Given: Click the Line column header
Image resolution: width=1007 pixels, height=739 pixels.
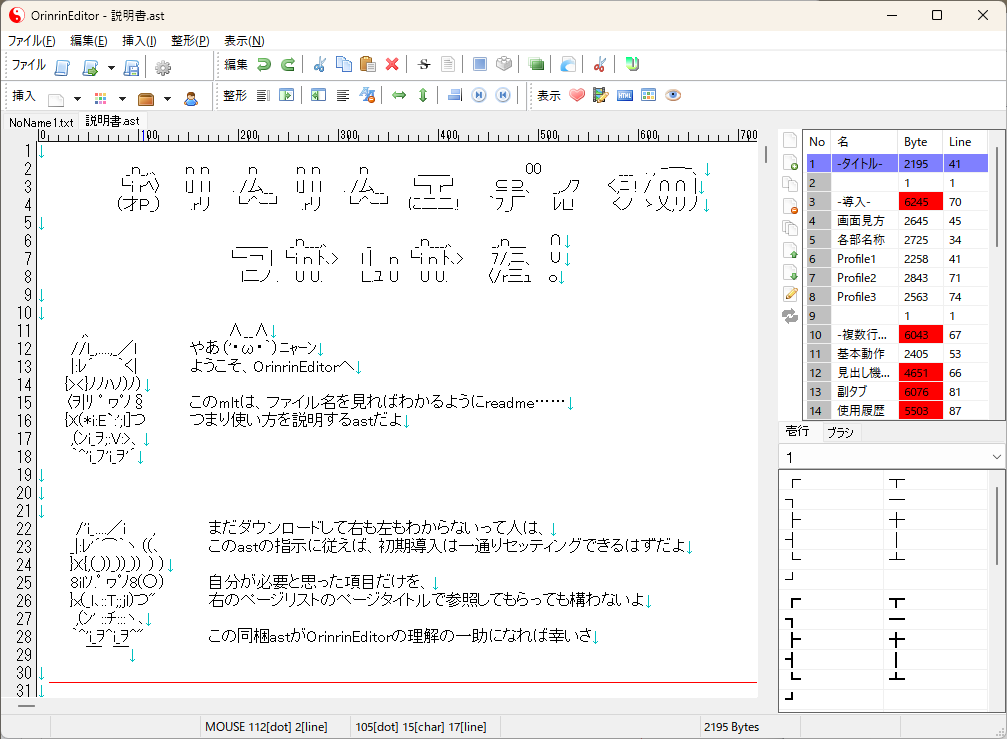Looking at the screenshot, I should 965,142.
